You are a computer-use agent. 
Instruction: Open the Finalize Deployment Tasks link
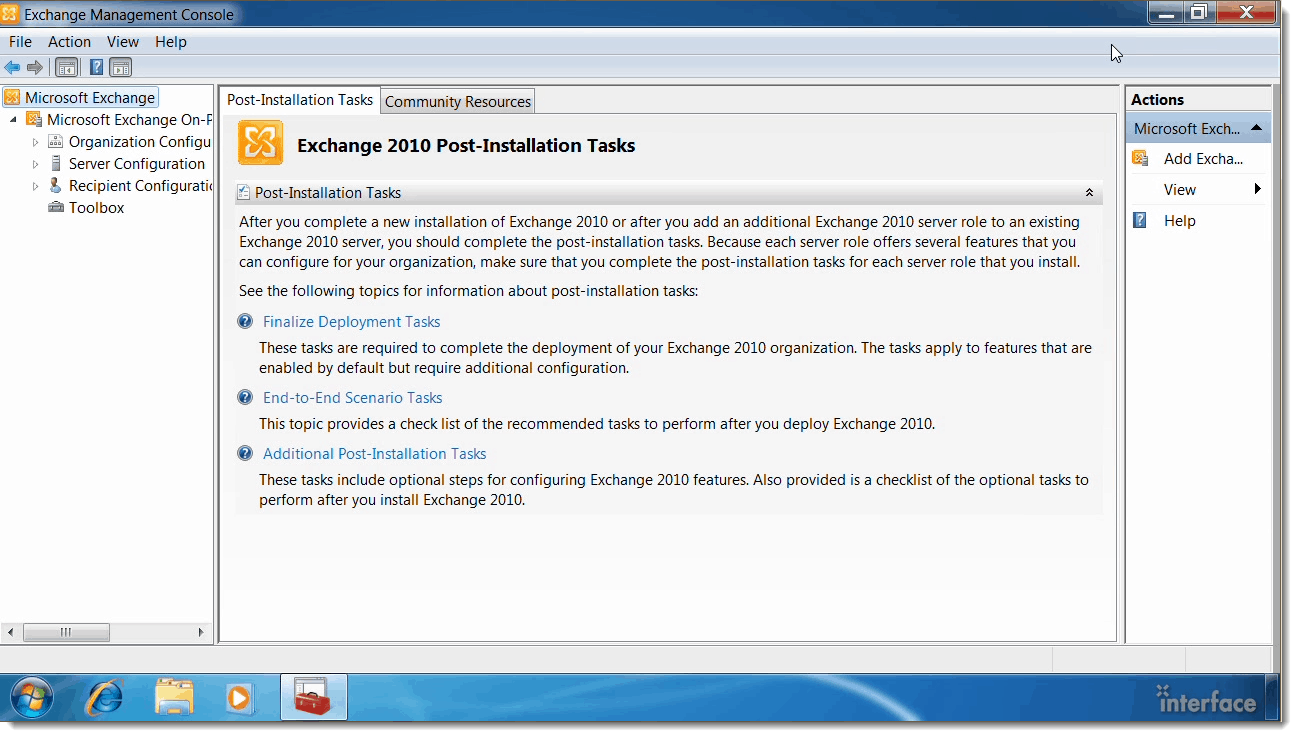(x=351, y=321)
